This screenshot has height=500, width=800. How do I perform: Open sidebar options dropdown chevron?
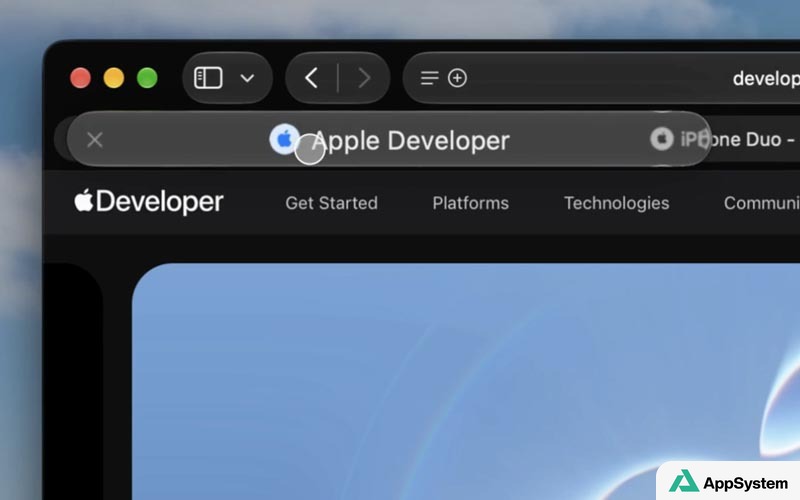tap(247, 79)
